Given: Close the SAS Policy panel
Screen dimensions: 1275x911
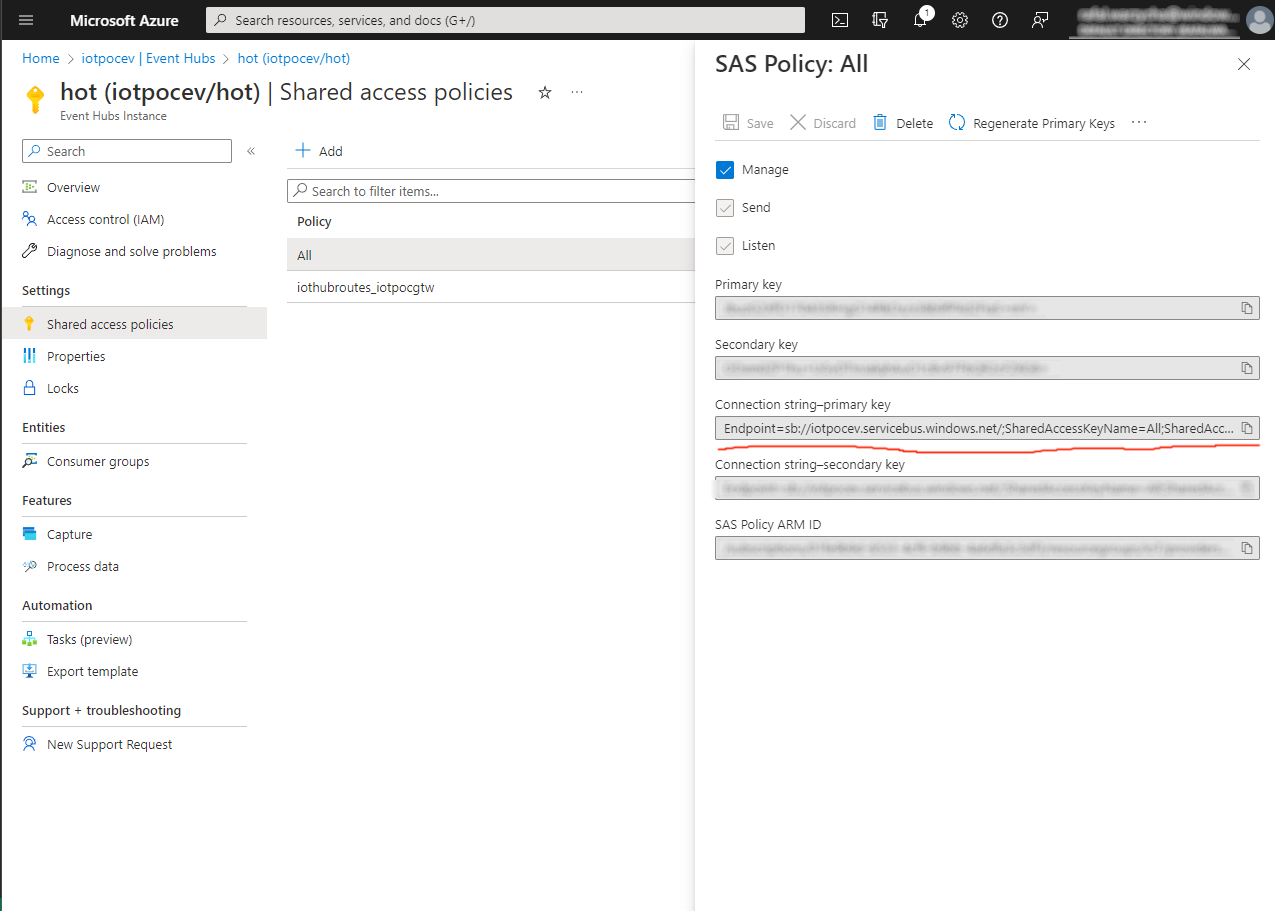Looking at the screenshot, I should [1244, 64].
